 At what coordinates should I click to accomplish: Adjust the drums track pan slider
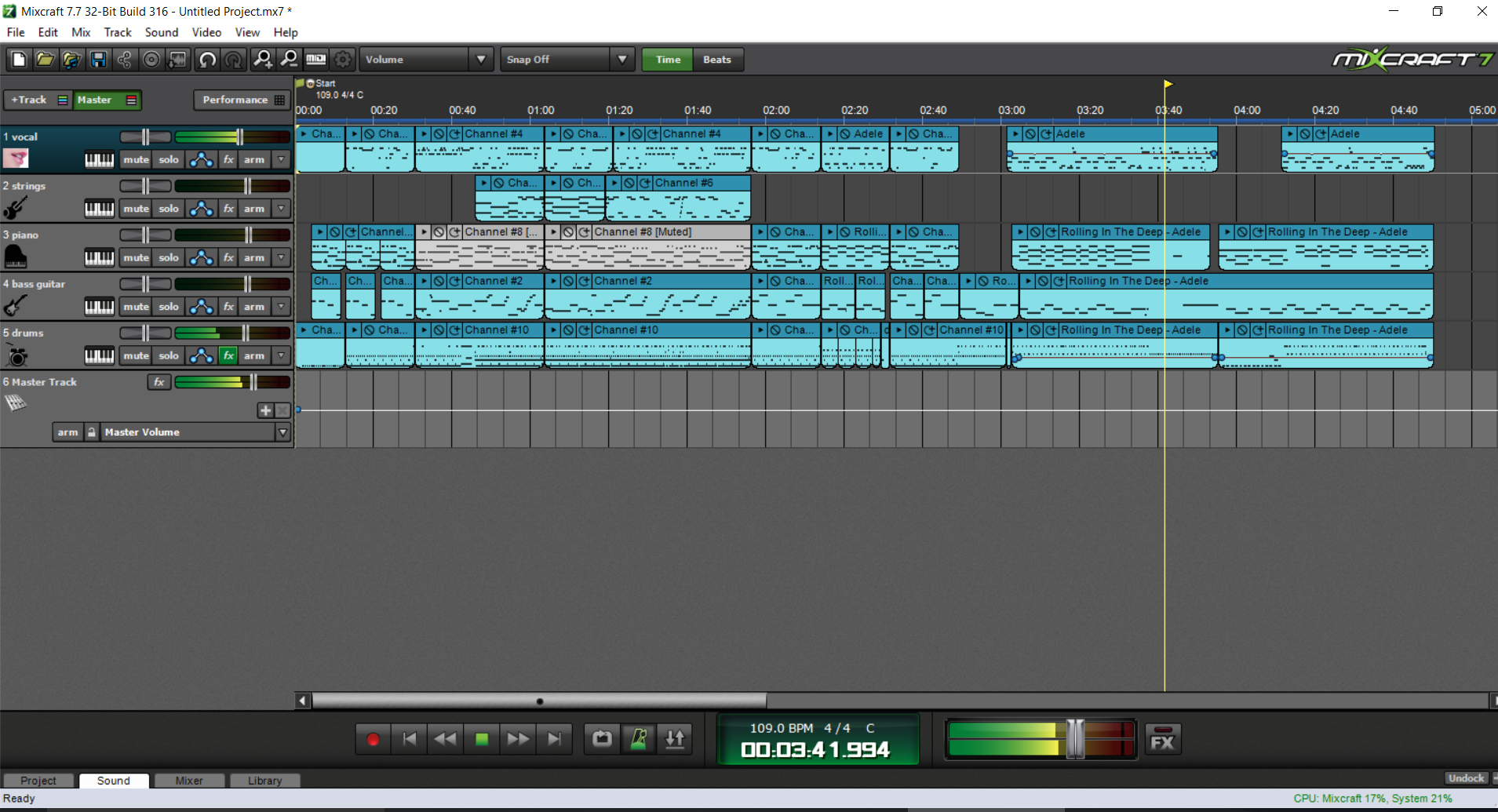pos(145,333)
